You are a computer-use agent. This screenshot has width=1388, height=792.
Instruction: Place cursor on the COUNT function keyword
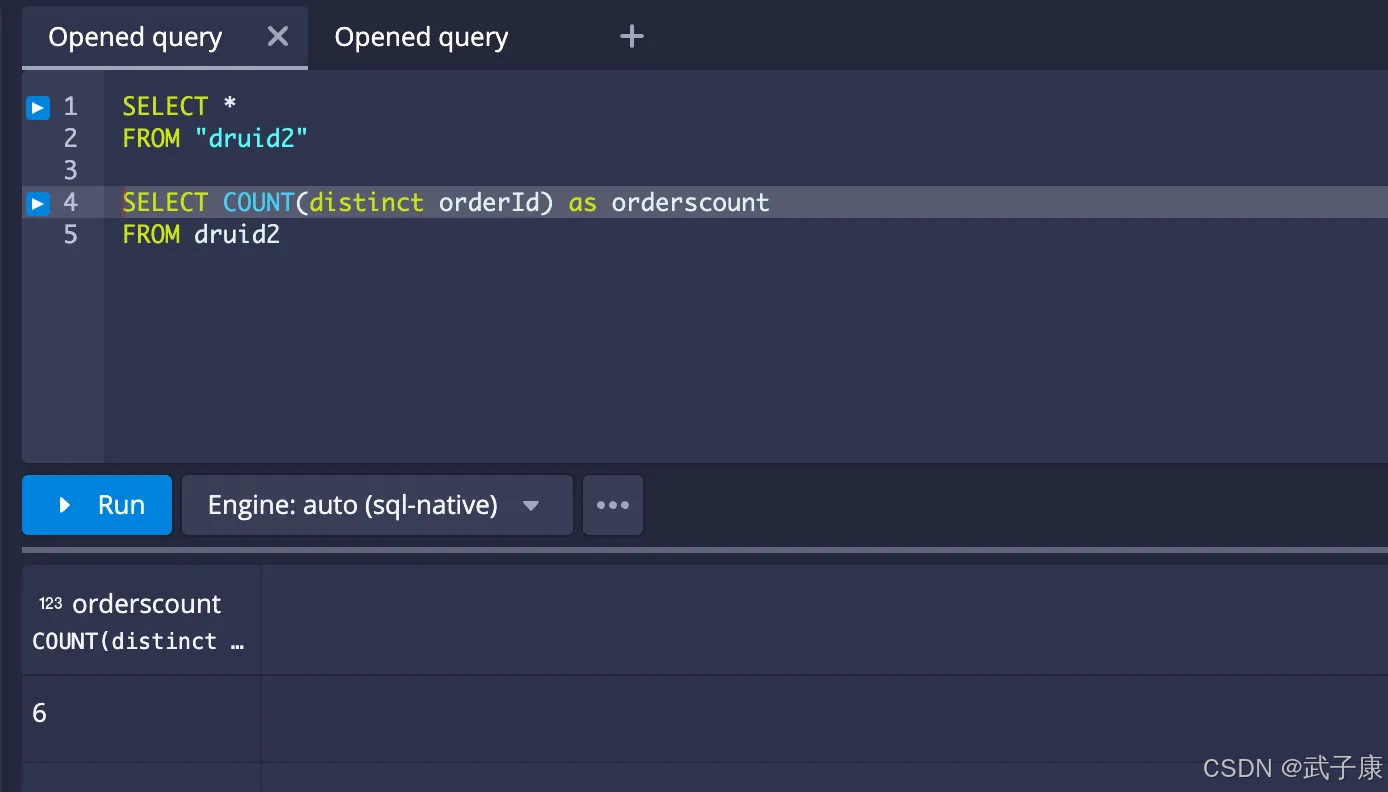(x=258, y=202)
